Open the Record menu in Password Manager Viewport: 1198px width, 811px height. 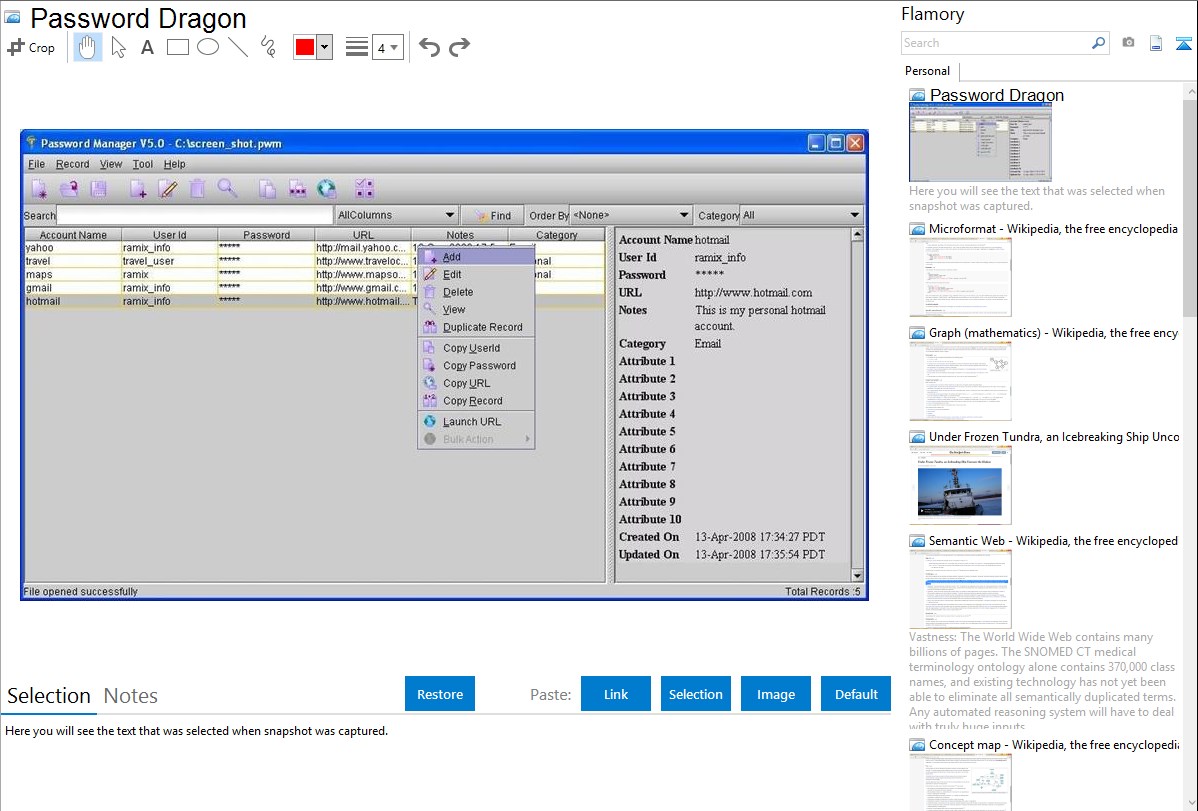coord(73,164)
